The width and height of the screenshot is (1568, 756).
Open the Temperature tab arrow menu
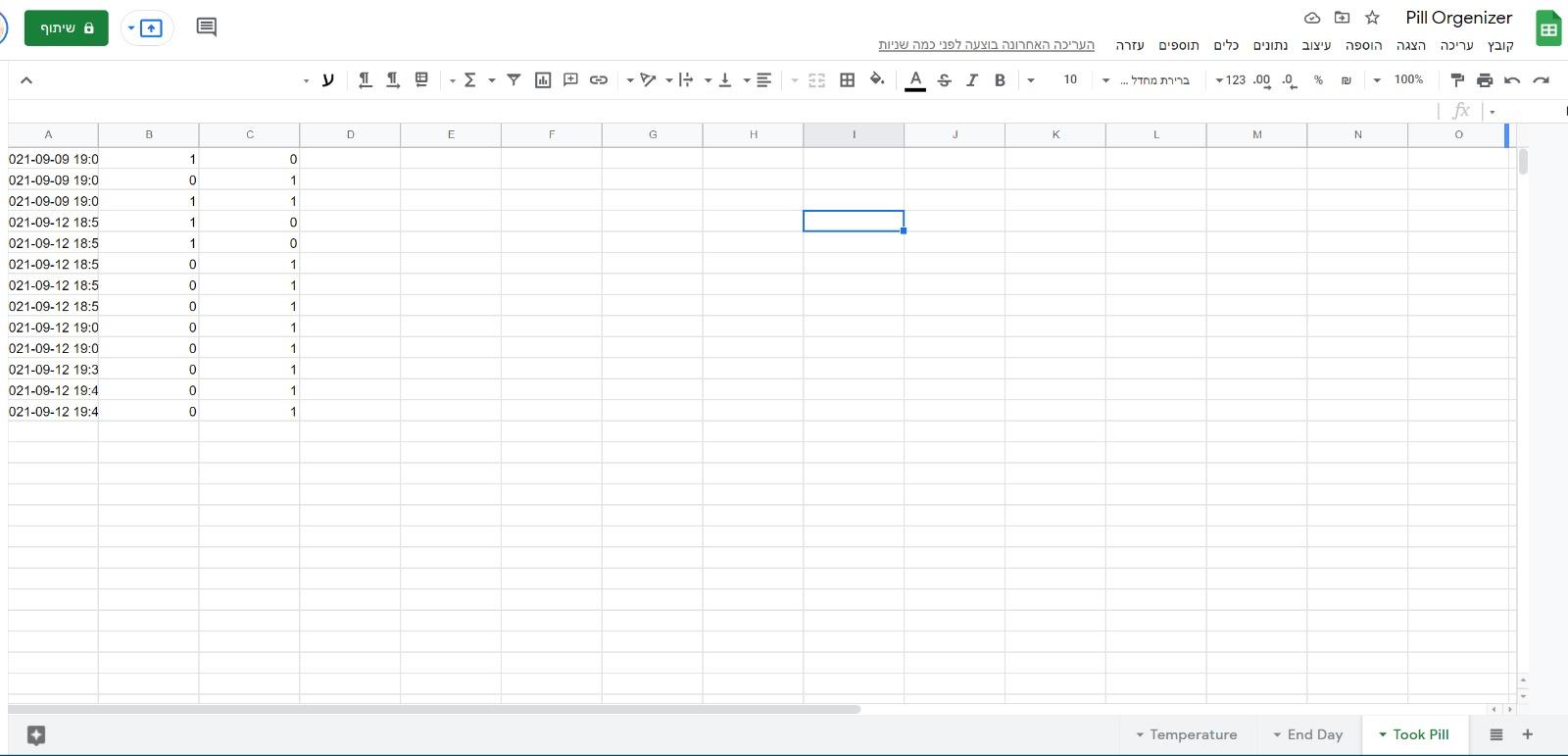pos(1140,734)
